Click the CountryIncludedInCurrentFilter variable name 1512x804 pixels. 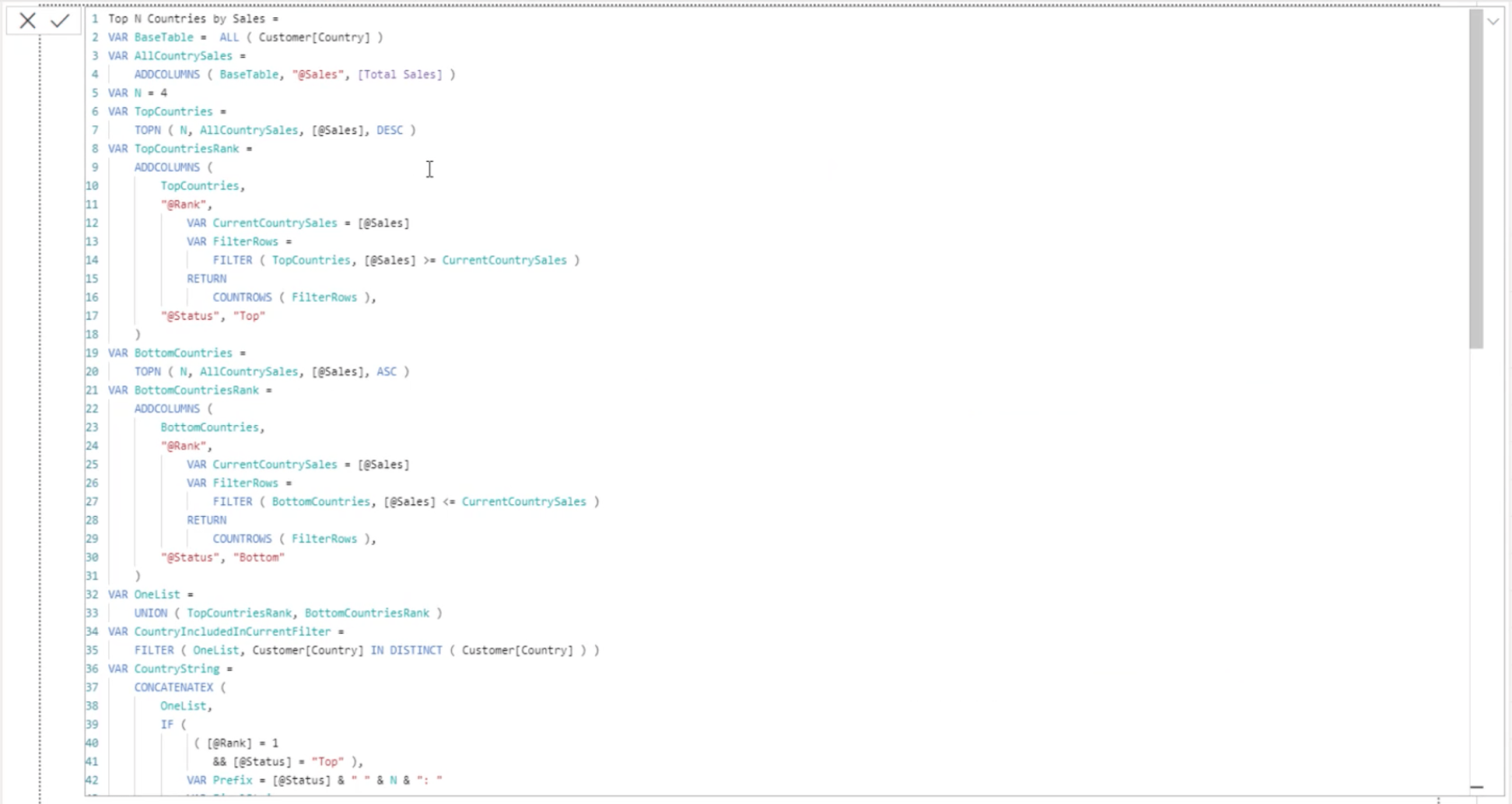tap(232, 632)
